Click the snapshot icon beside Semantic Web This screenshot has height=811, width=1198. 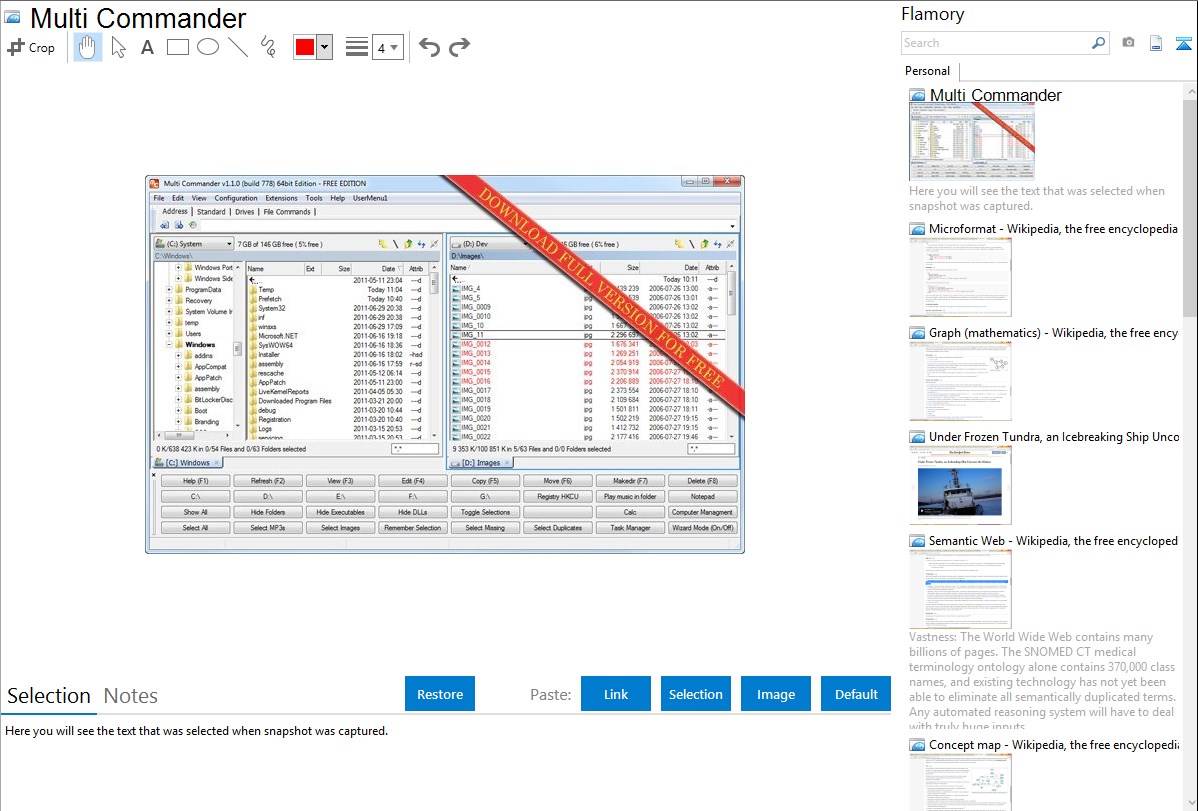click(917, 541)
